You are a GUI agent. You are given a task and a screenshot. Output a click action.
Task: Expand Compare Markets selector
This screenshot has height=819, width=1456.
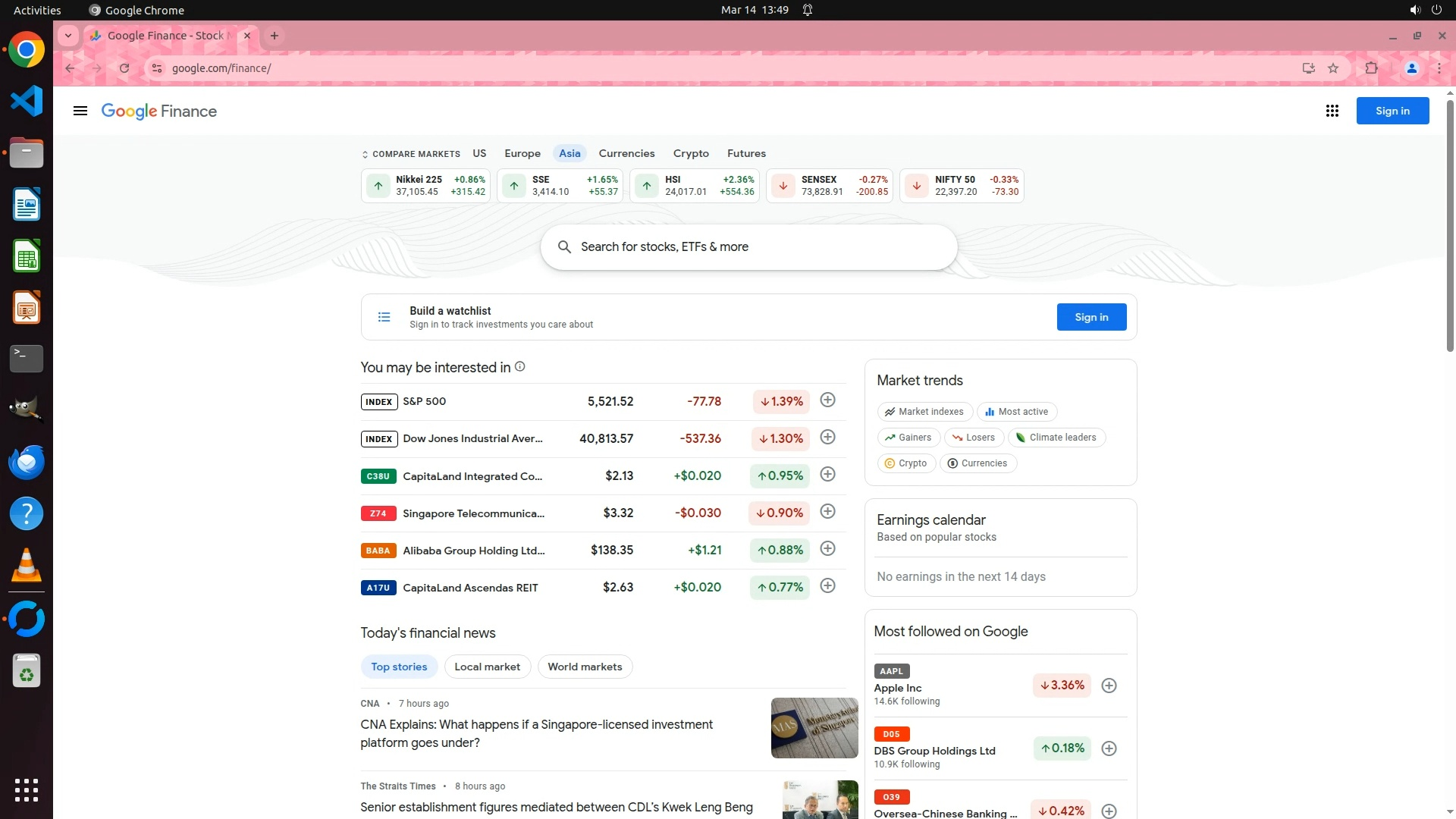(x=411, y=154)
